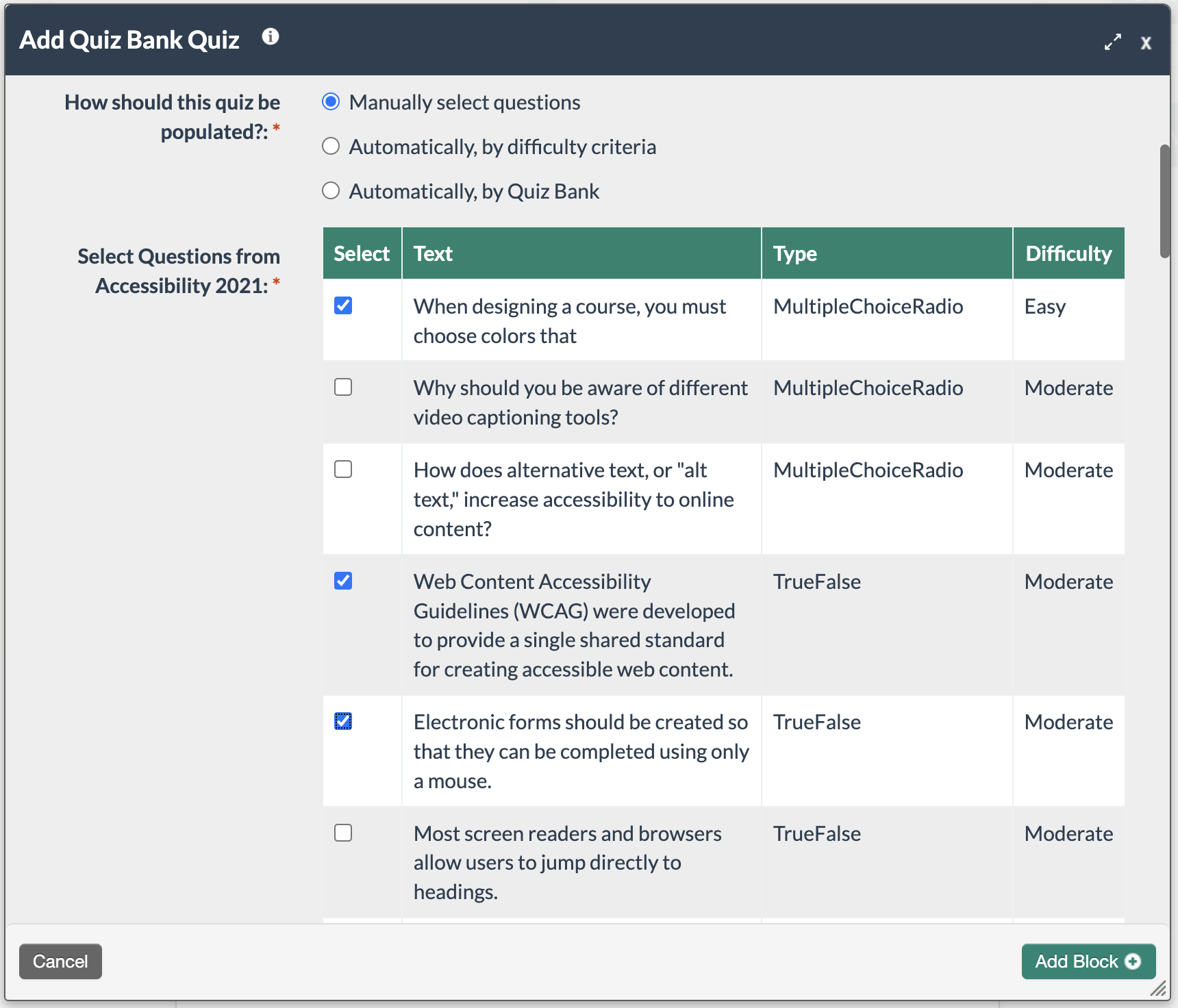Click the Text column header
1178x1008 pixels.
[581, 253]
